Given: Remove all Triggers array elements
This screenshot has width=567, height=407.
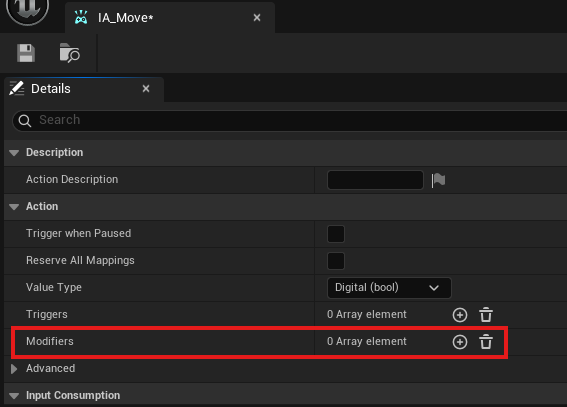Looking at the screenshot, I should (486, 314).
